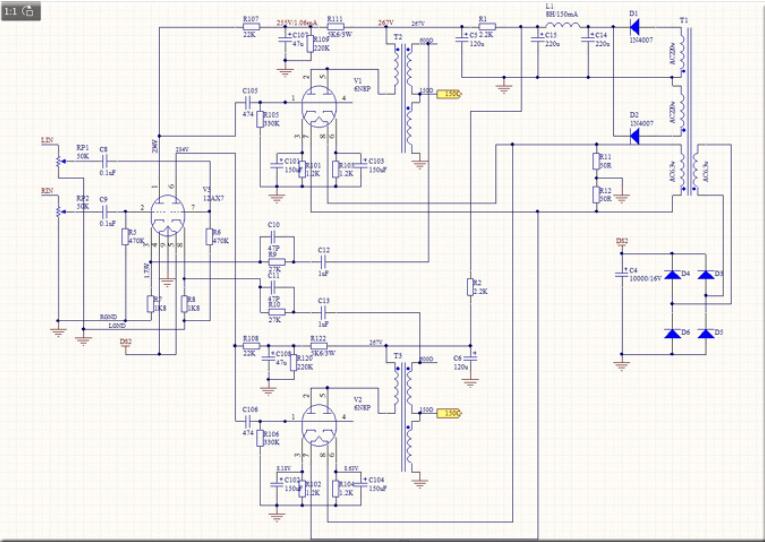
Task: Select the R11 50R resistor label
Action: [x=605, y=157]
